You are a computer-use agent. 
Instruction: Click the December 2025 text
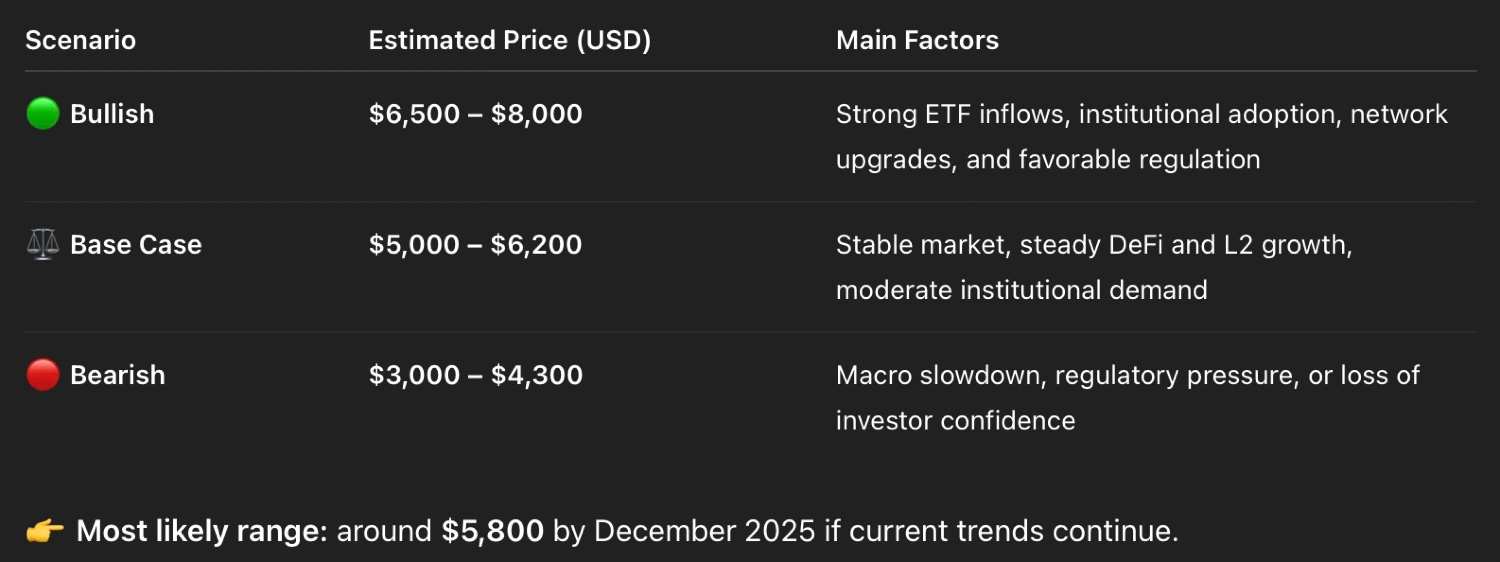pyautogui.click(x=704, y=531)
